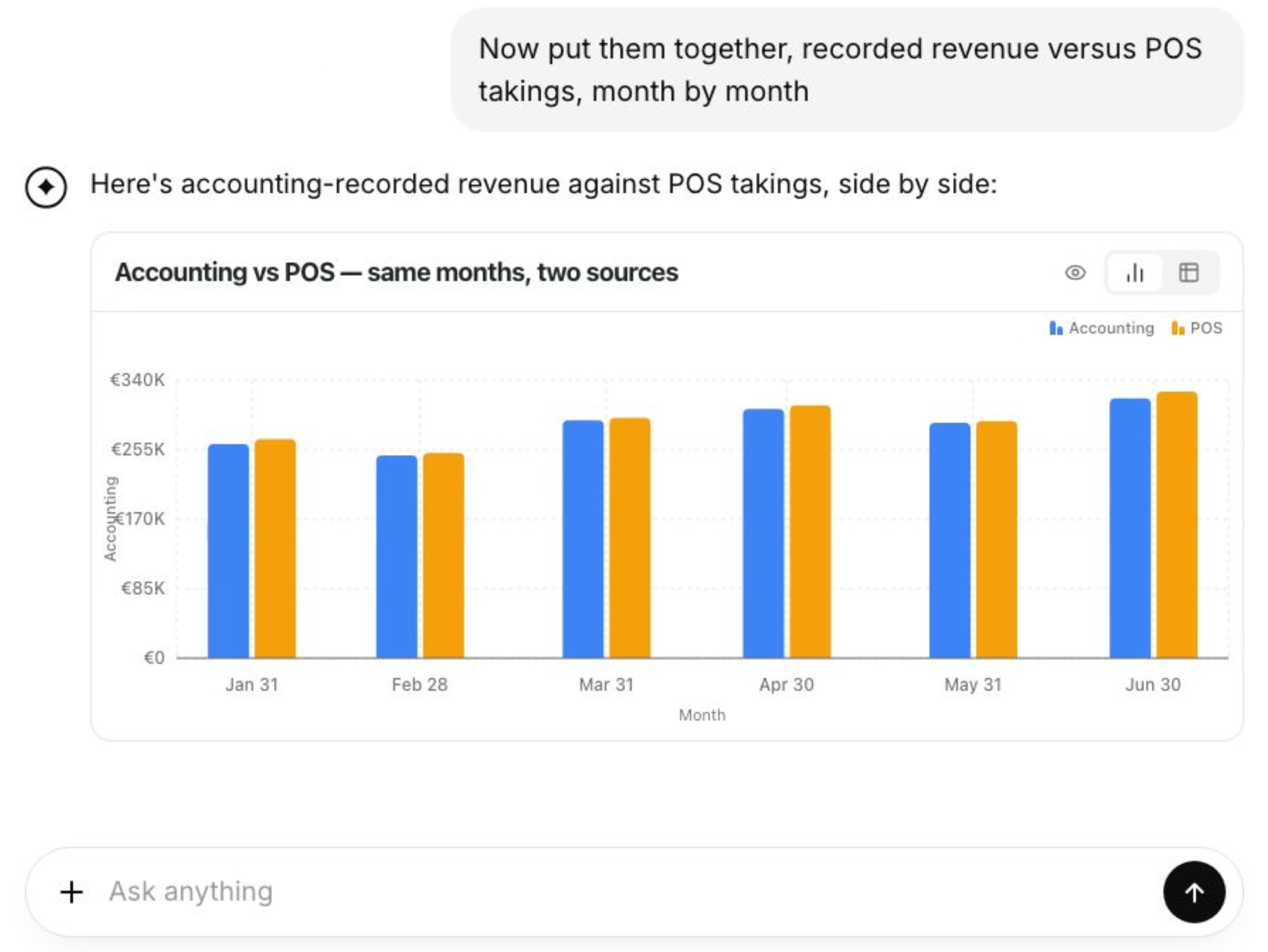Send message with the up-arrow button

click(1194, 892)
